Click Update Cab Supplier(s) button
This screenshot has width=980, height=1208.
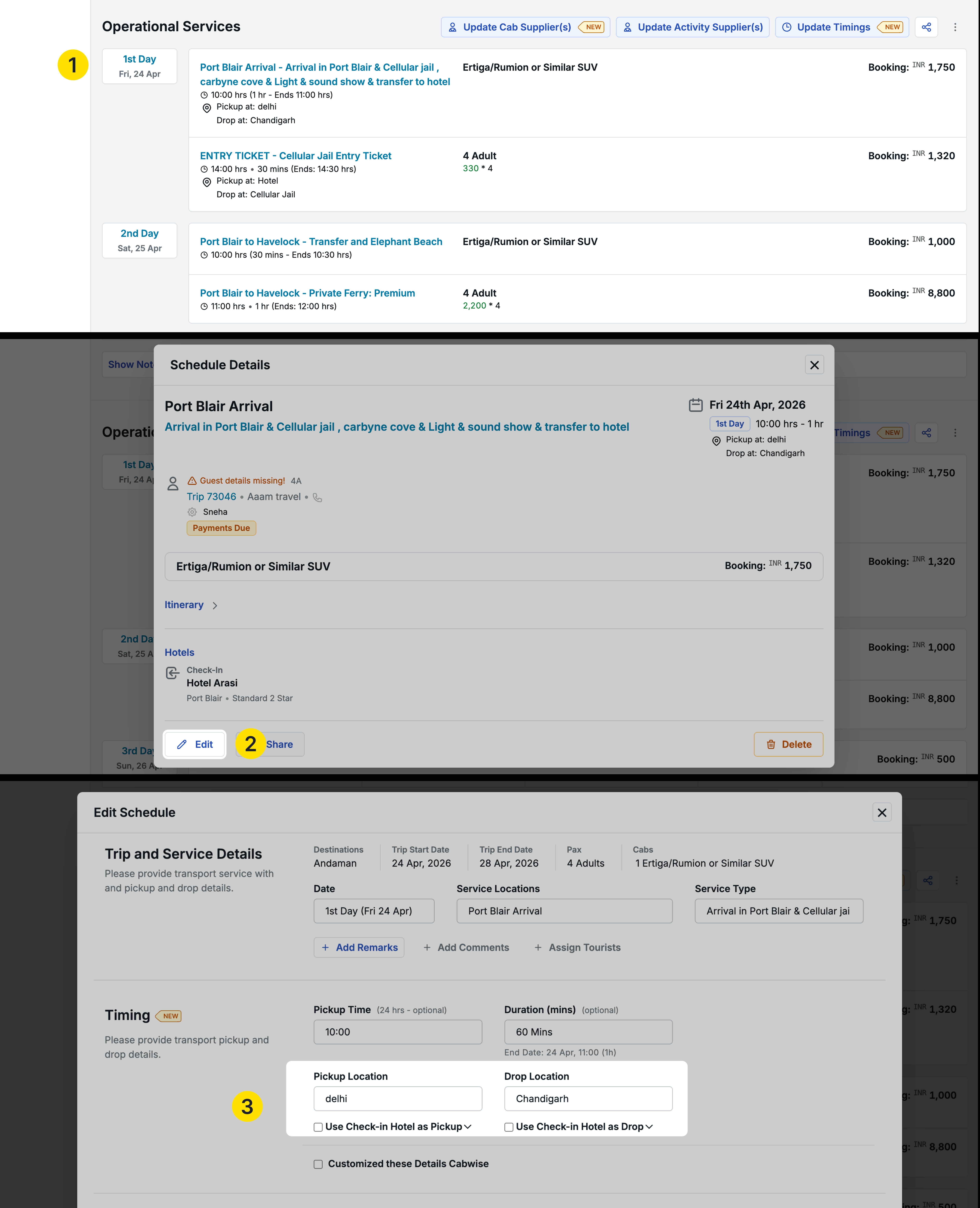pos(525,27)
